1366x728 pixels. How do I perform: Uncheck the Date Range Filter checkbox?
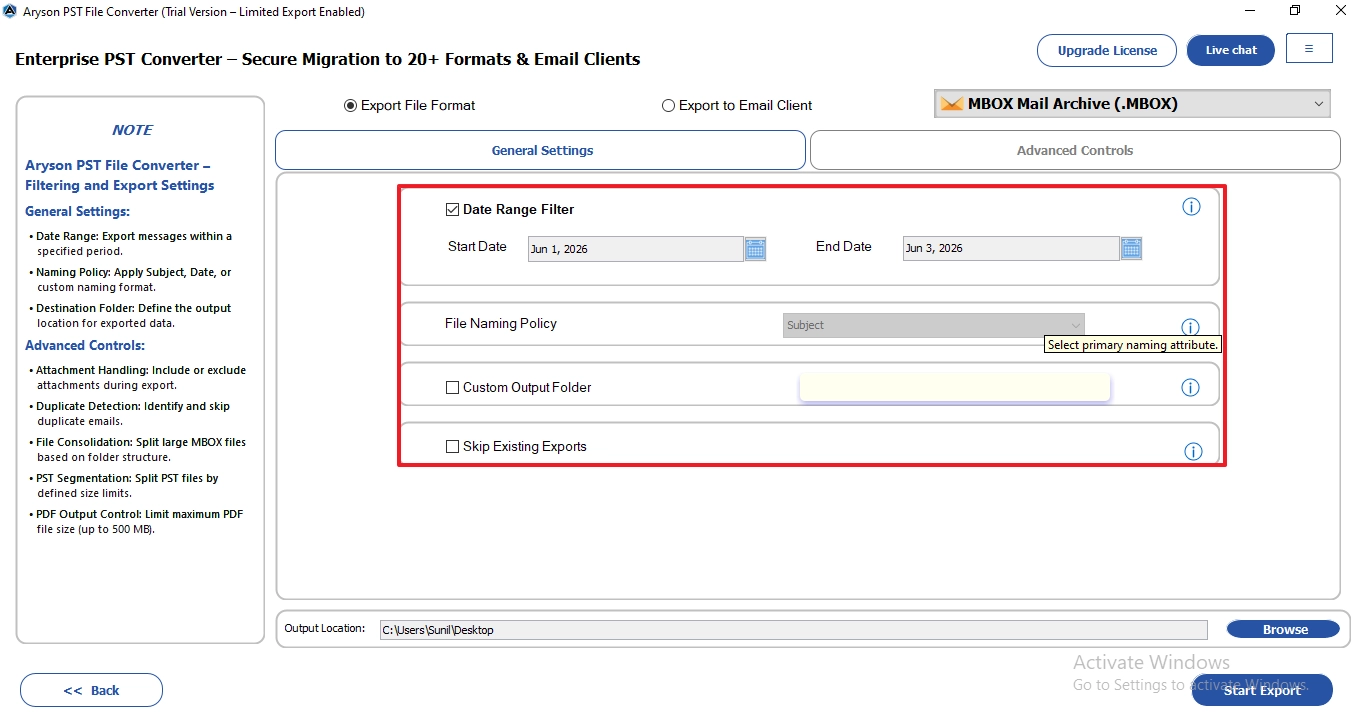point(452,210)
